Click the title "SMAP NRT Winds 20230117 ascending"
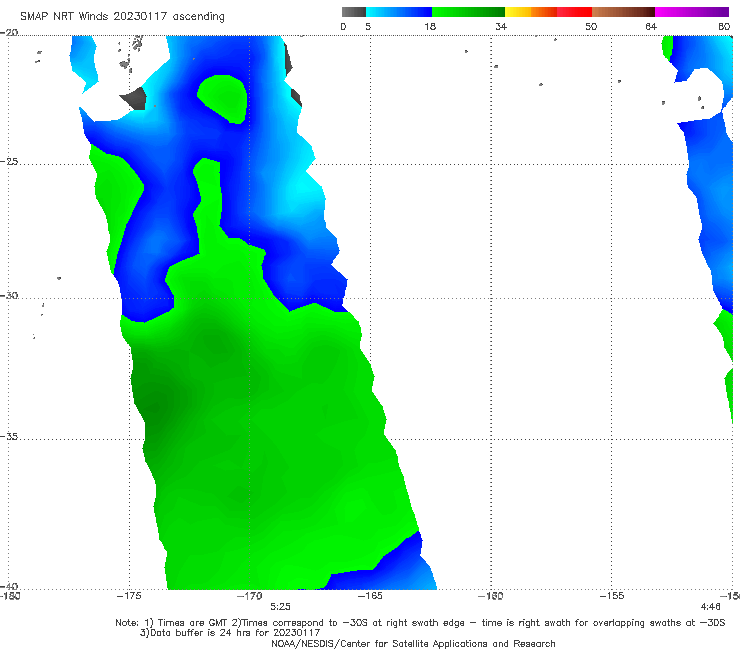Screen dimensions: 740x650 pos(122,17)
